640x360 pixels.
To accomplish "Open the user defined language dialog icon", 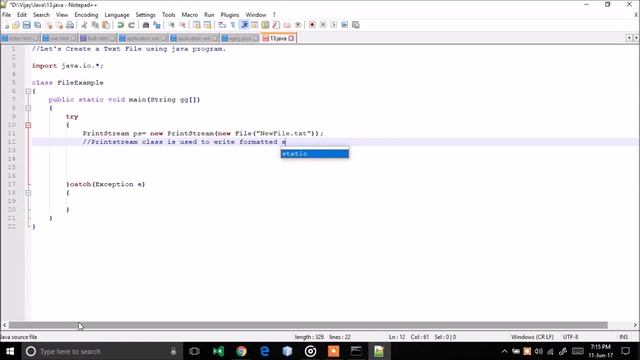I will click(x=255, y=25).
